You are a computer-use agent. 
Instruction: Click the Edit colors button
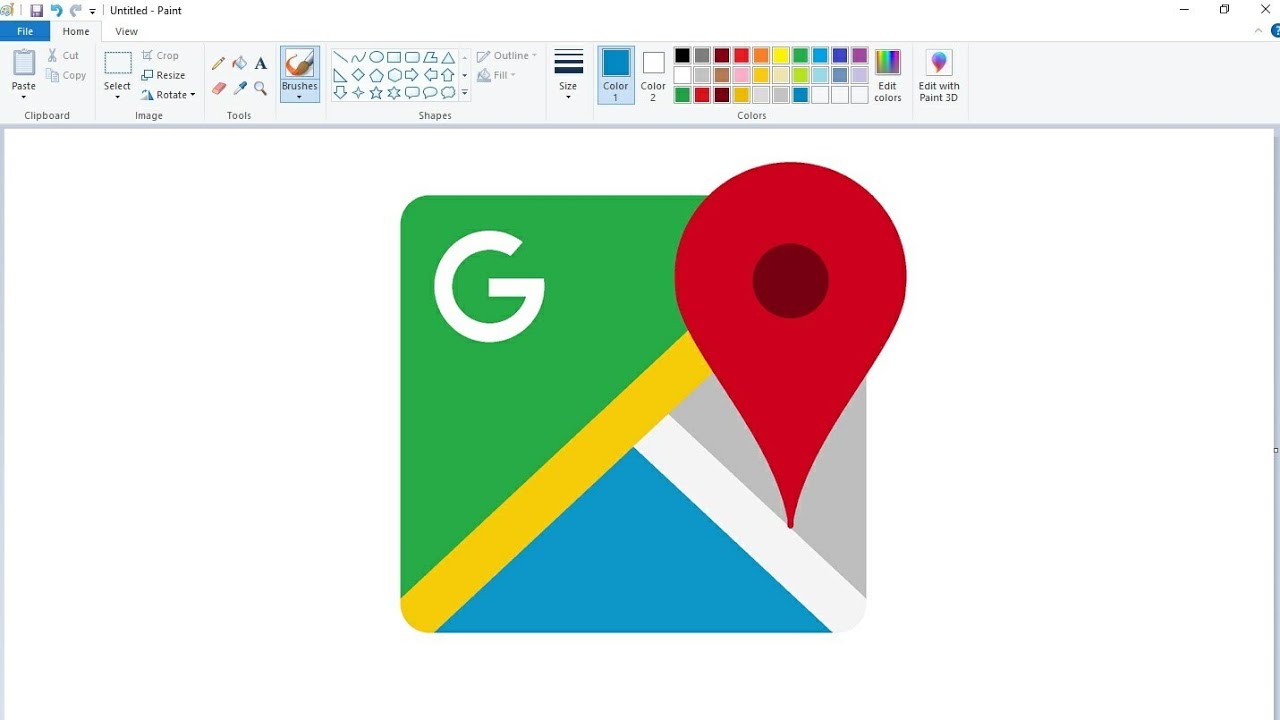(x=888, y=75)
